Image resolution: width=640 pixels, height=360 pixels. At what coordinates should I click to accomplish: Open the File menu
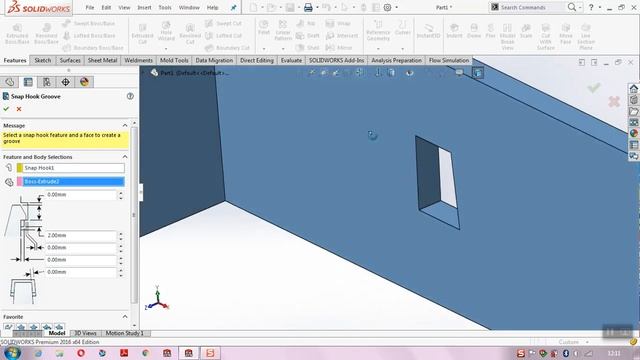click(x=90, y=7)
